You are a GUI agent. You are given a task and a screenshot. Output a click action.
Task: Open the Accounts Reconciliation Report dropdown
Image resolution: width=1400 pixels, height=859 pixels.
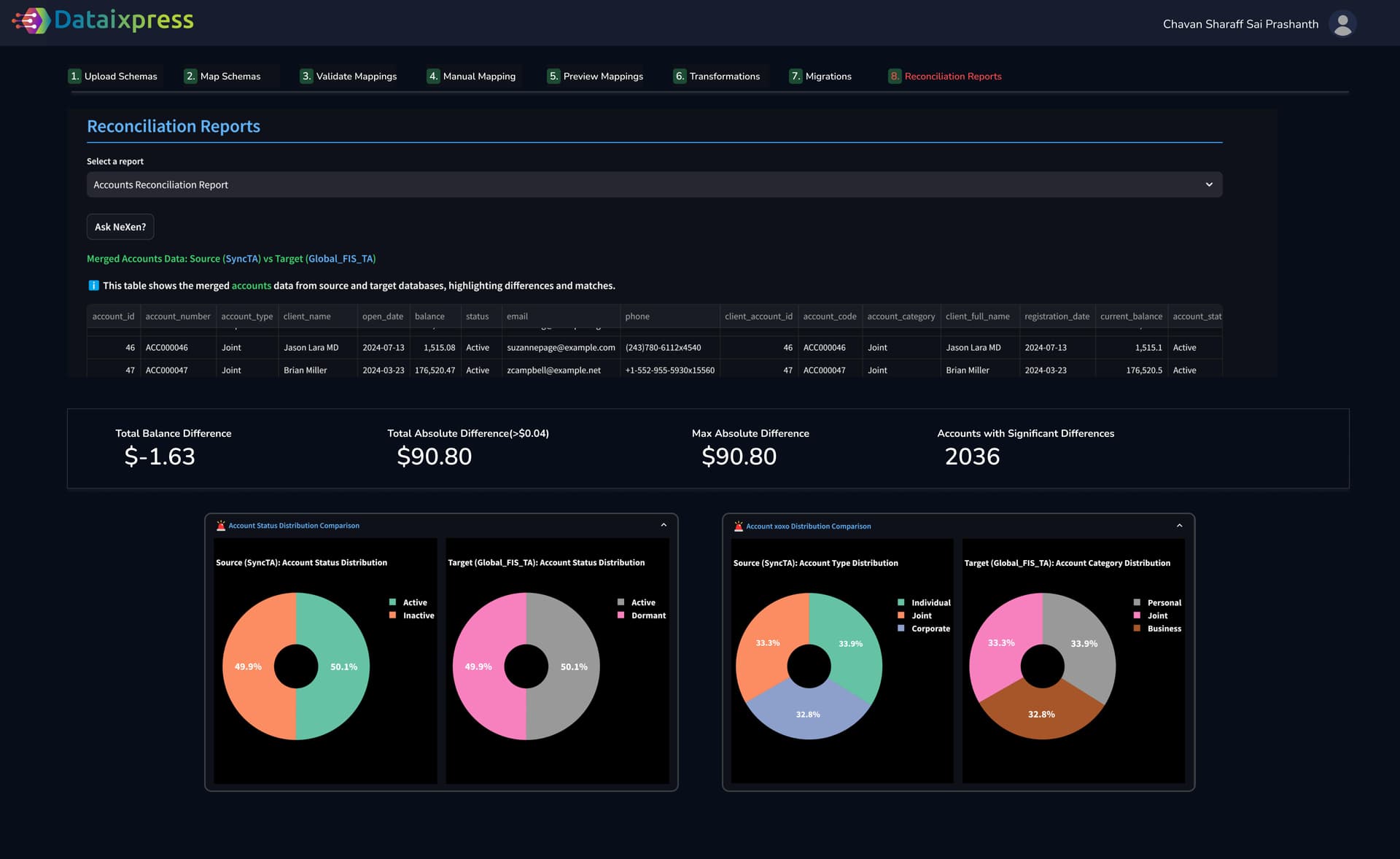coord(654,184)
